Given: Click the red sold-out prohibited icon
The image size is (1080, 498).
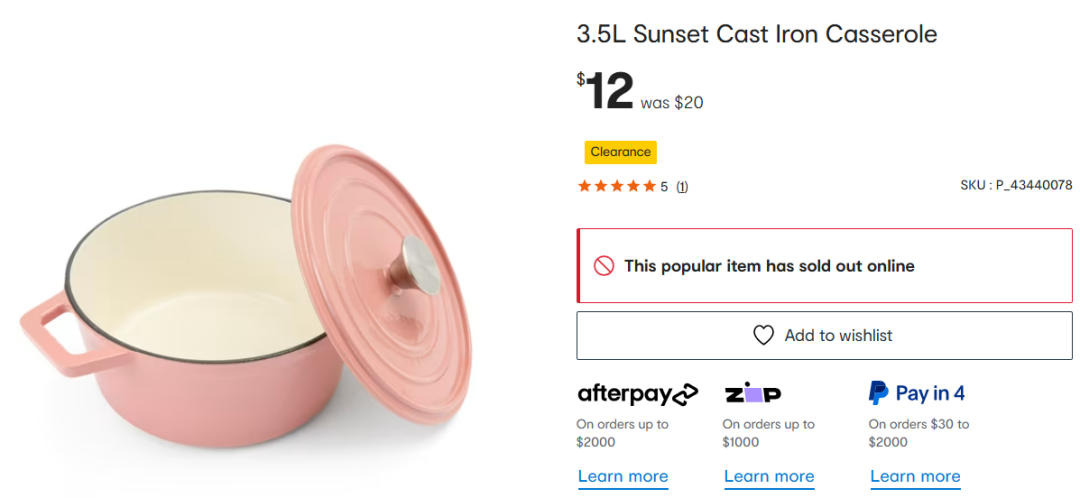Looking at the screenshot, I should (603, 266).
